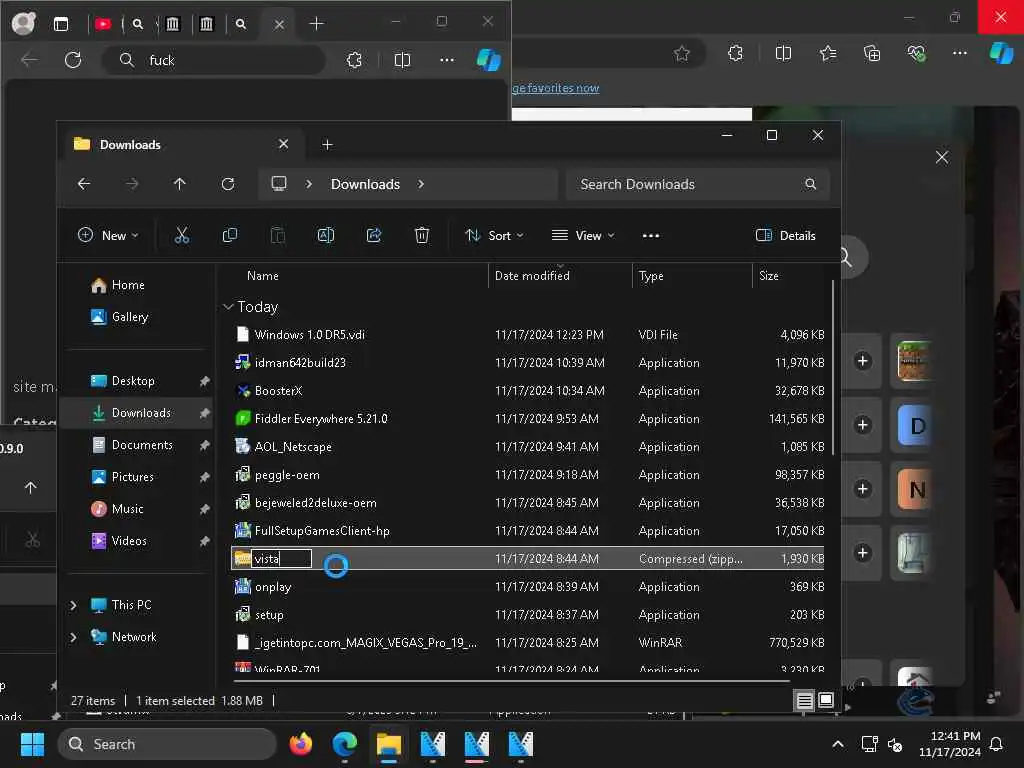Select Home in navigation pane
Image resolution: width=1024 pixels, height=768 pixels.
coord(128,285)
